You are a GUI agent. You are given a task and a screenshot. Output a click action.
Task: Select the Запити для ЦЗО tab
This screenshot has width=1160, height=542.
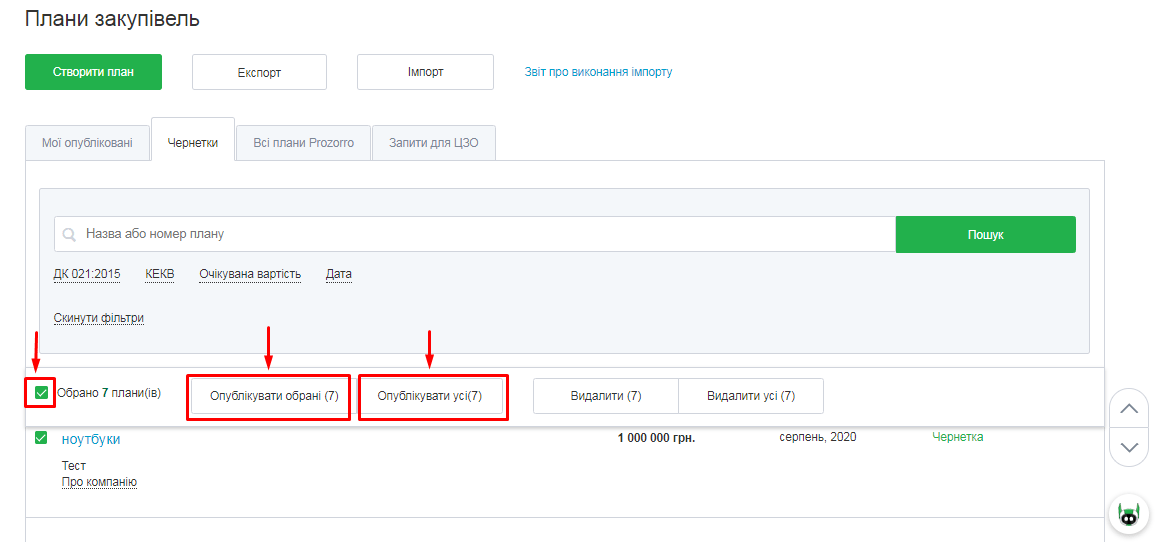[433, 143]
